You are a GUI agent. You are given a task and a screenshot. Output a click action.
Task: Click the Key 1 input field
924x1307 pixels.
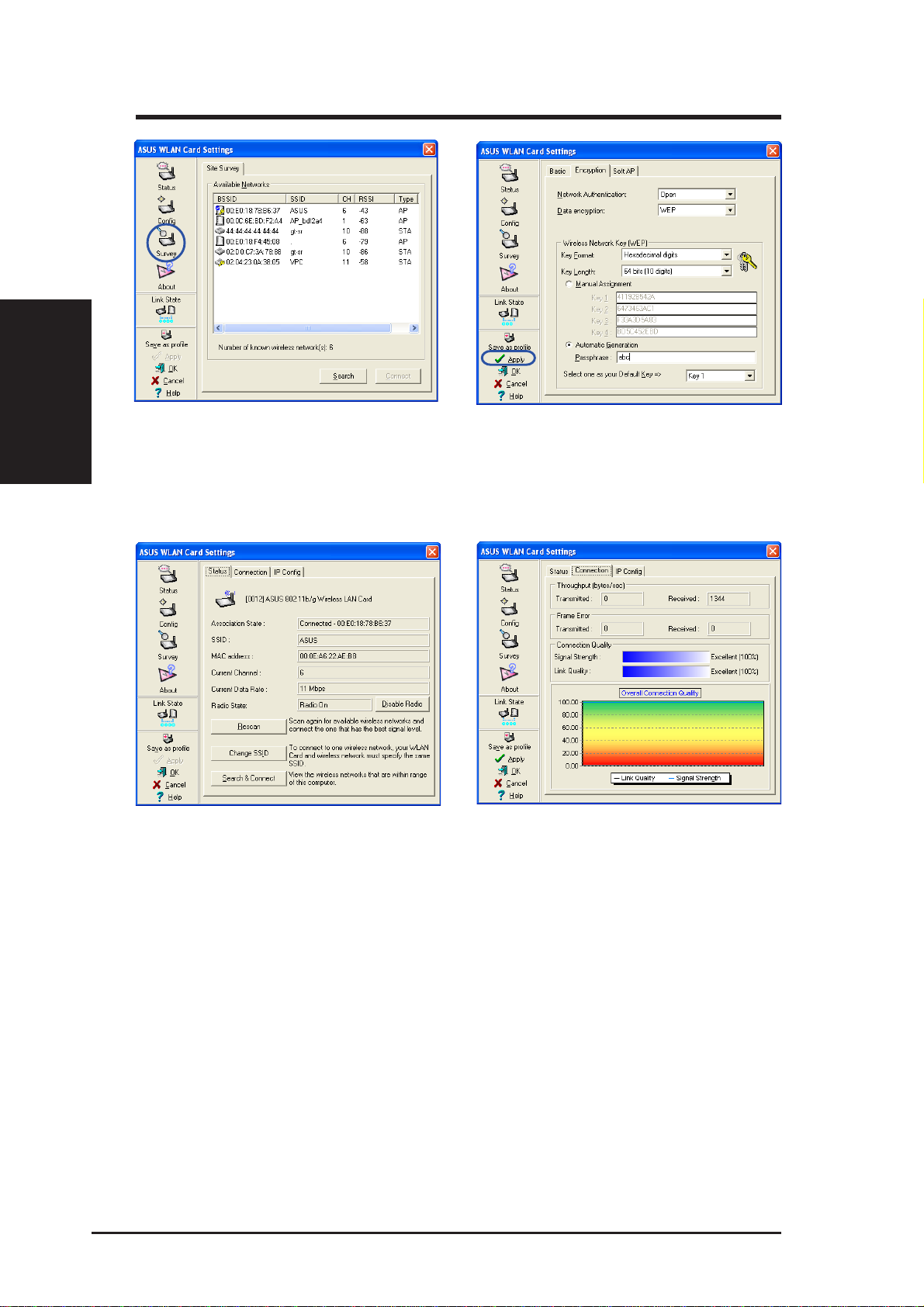[x=686, y=297]
